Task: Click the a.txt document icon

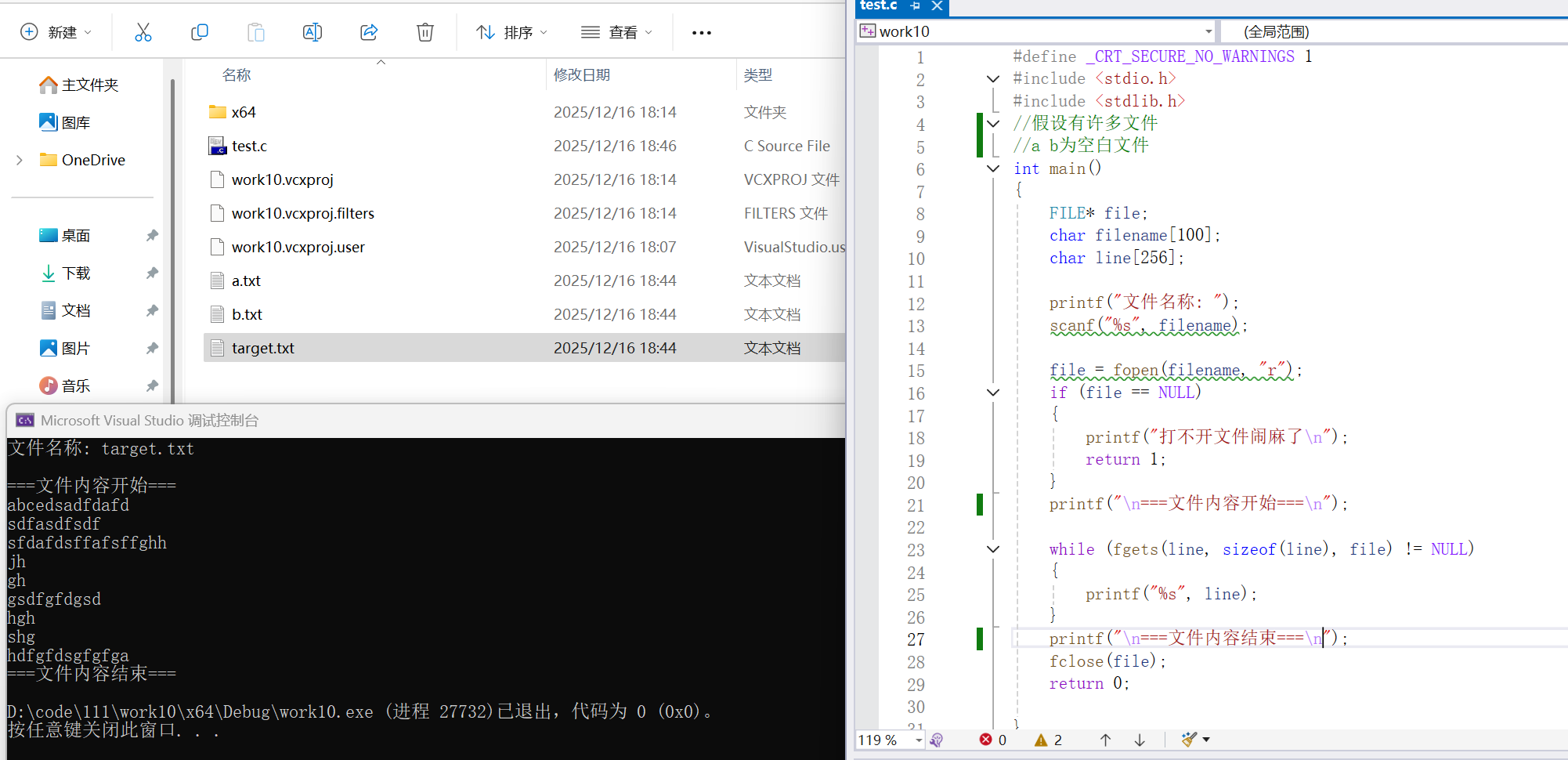Action: tap(217, 280)
